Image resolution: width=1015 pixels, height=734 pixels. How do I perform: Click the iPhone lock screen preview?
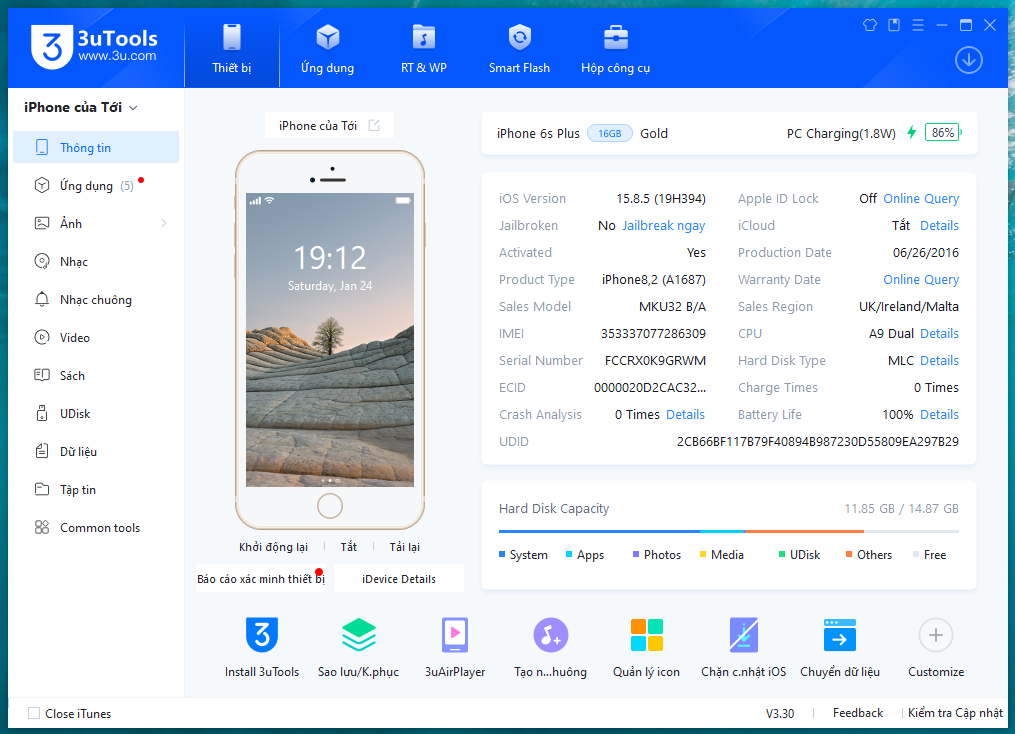(x=330, y=340)
